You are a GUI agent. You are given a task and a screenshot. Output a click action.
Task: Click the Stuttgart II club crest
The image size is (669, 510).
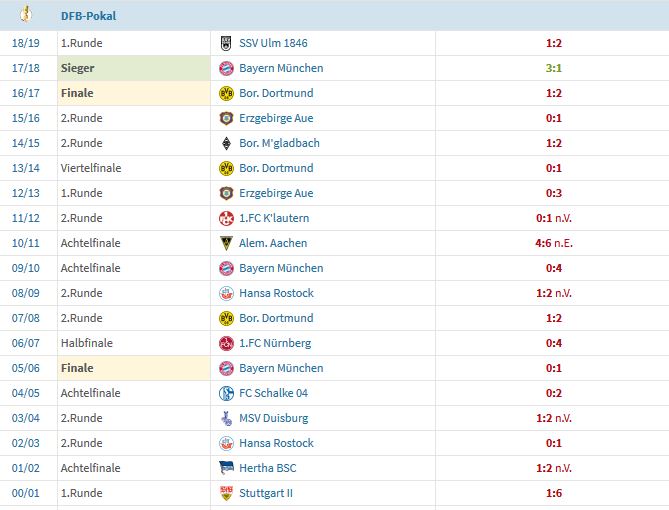(226, 493)
